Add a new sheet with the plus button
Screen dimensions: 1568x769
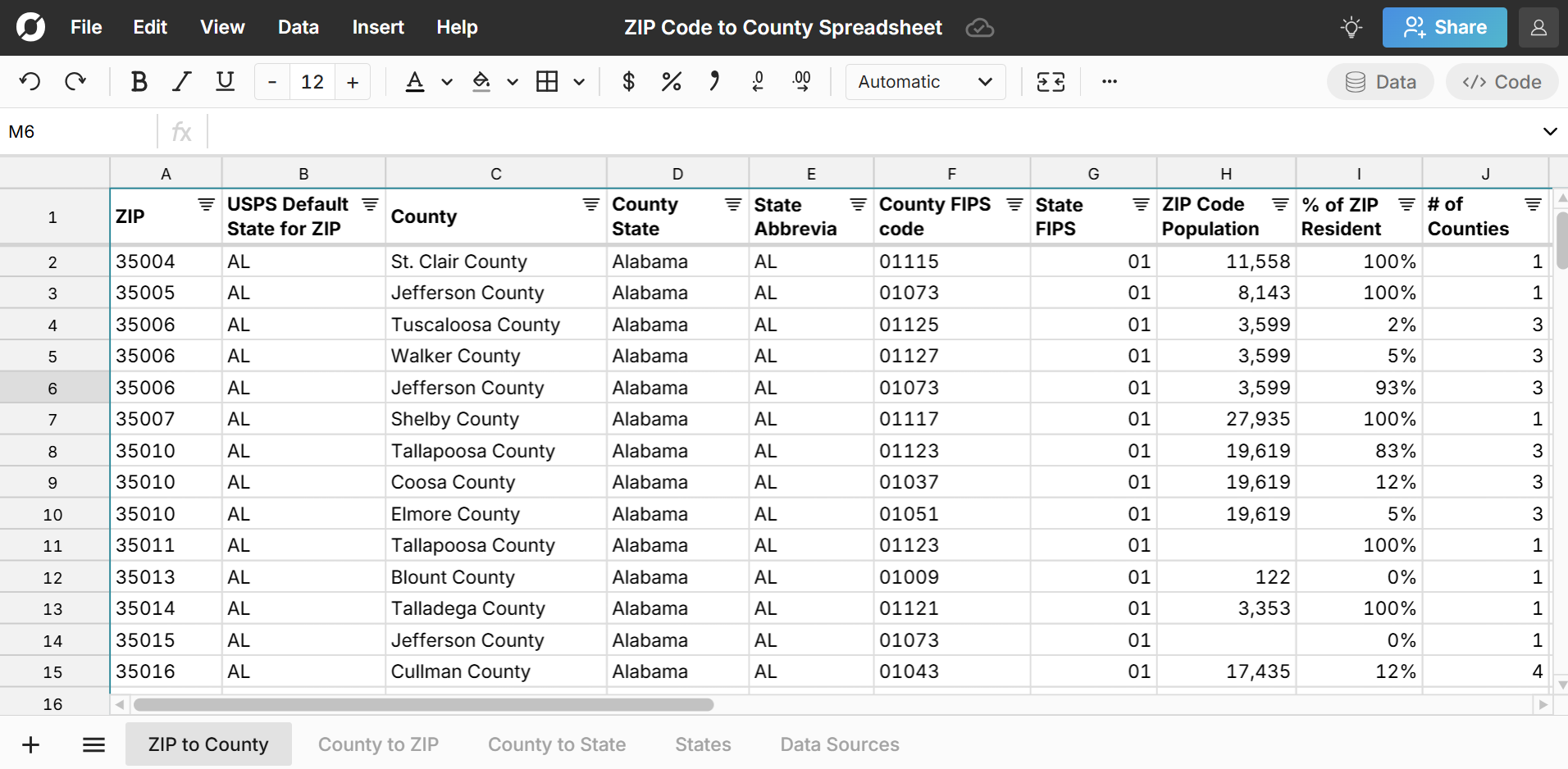[x=30, y=744]
